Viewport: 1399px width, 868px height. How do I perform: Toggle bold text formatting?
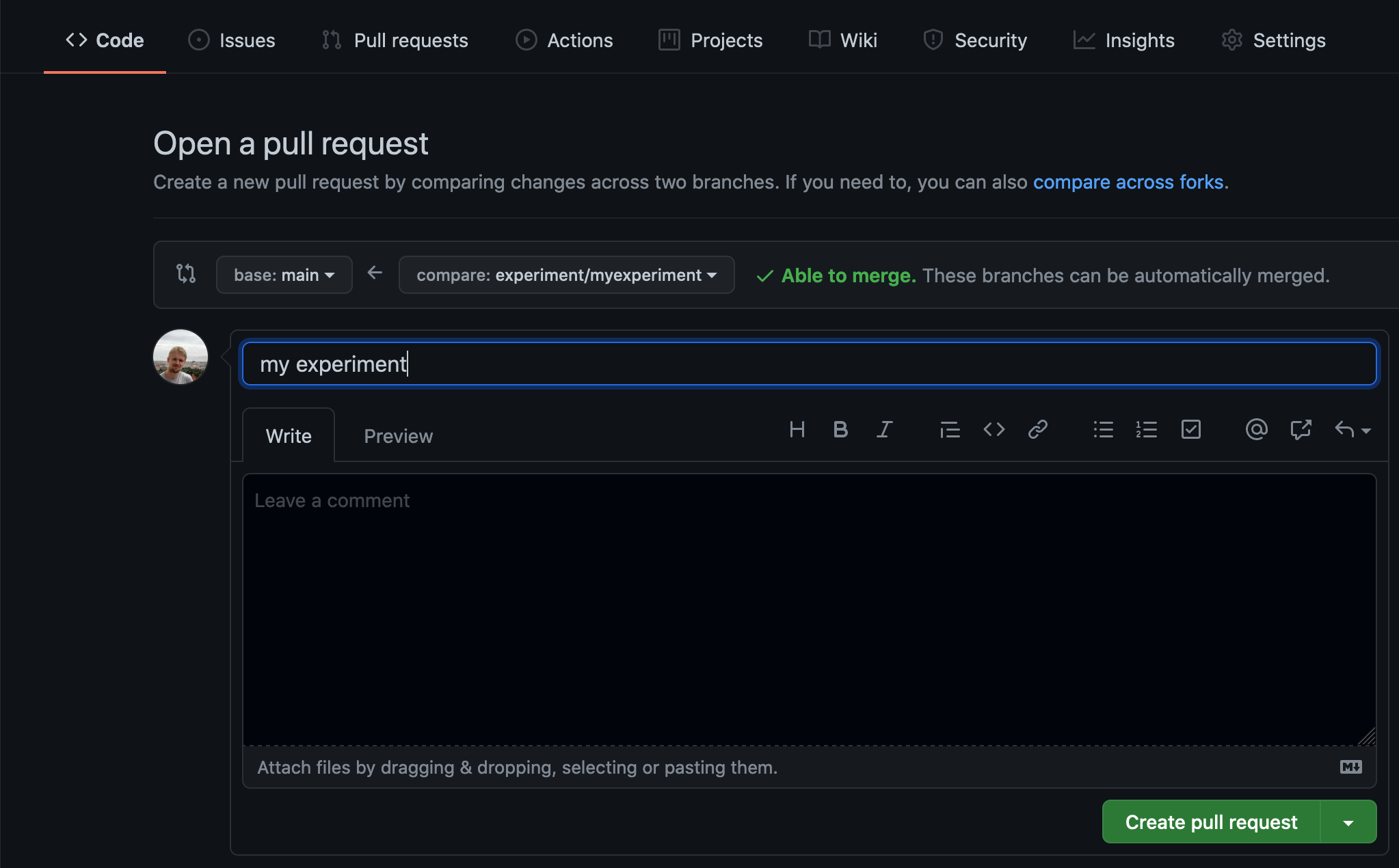pyautogui.click(x=840, y=430)
